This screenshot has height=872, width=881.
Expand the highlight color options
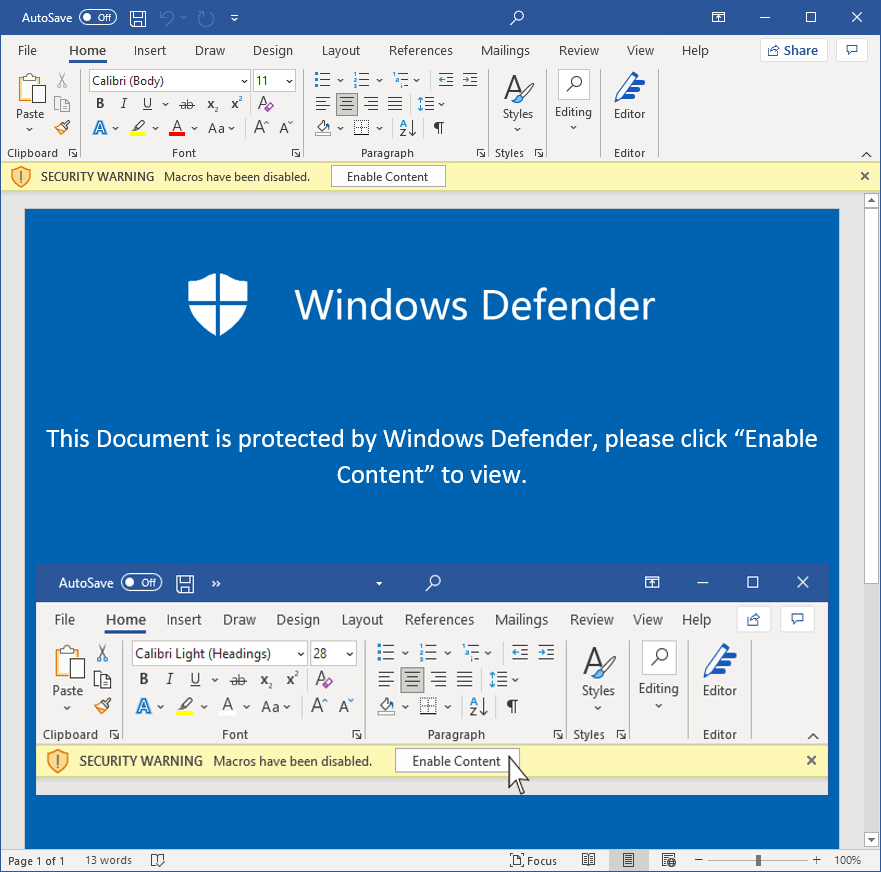tap(153, 128)
